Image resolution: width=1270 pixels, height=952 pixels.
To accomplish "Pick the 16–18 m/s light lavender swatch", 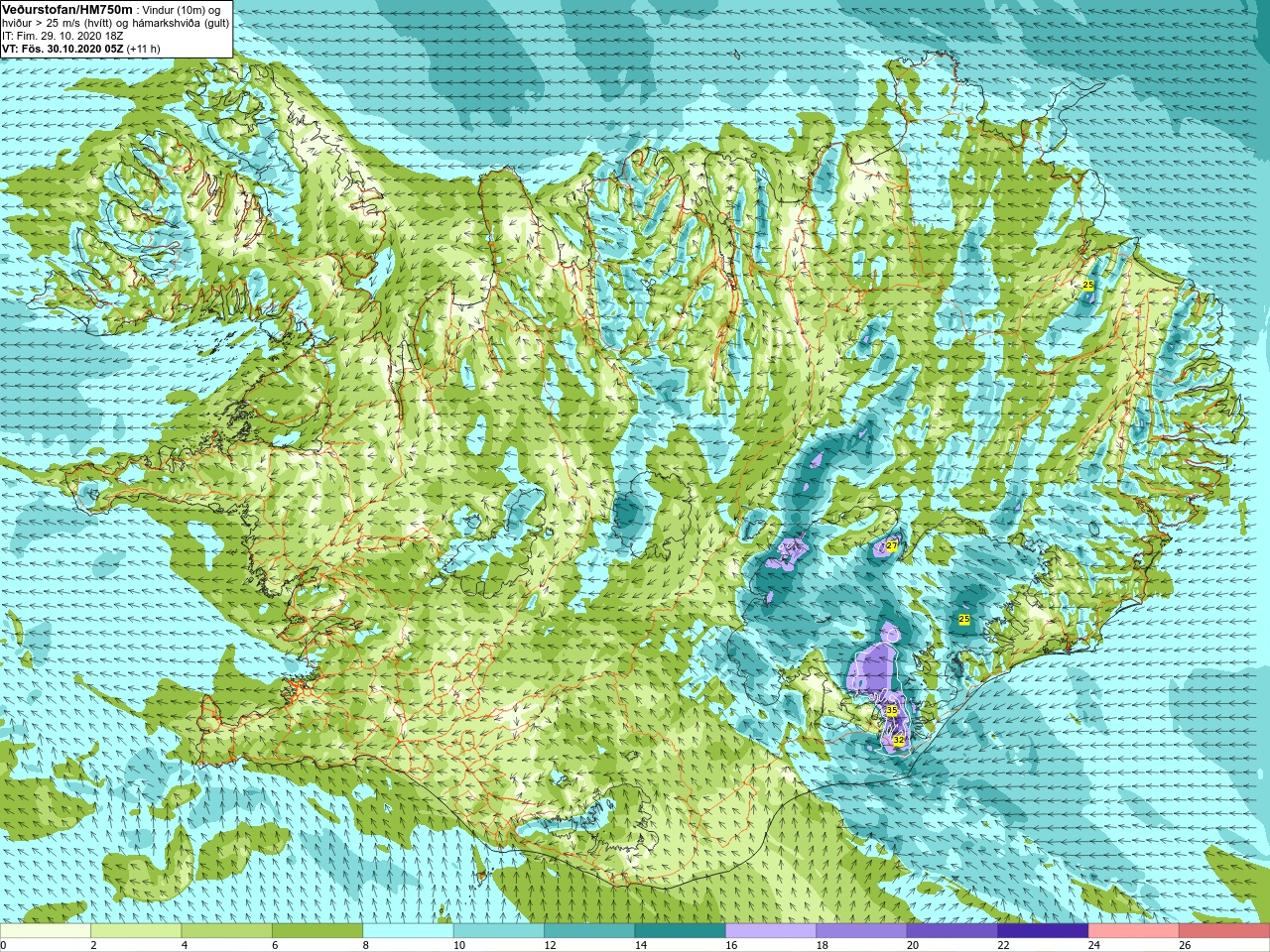I will click(x=771, y=931).
